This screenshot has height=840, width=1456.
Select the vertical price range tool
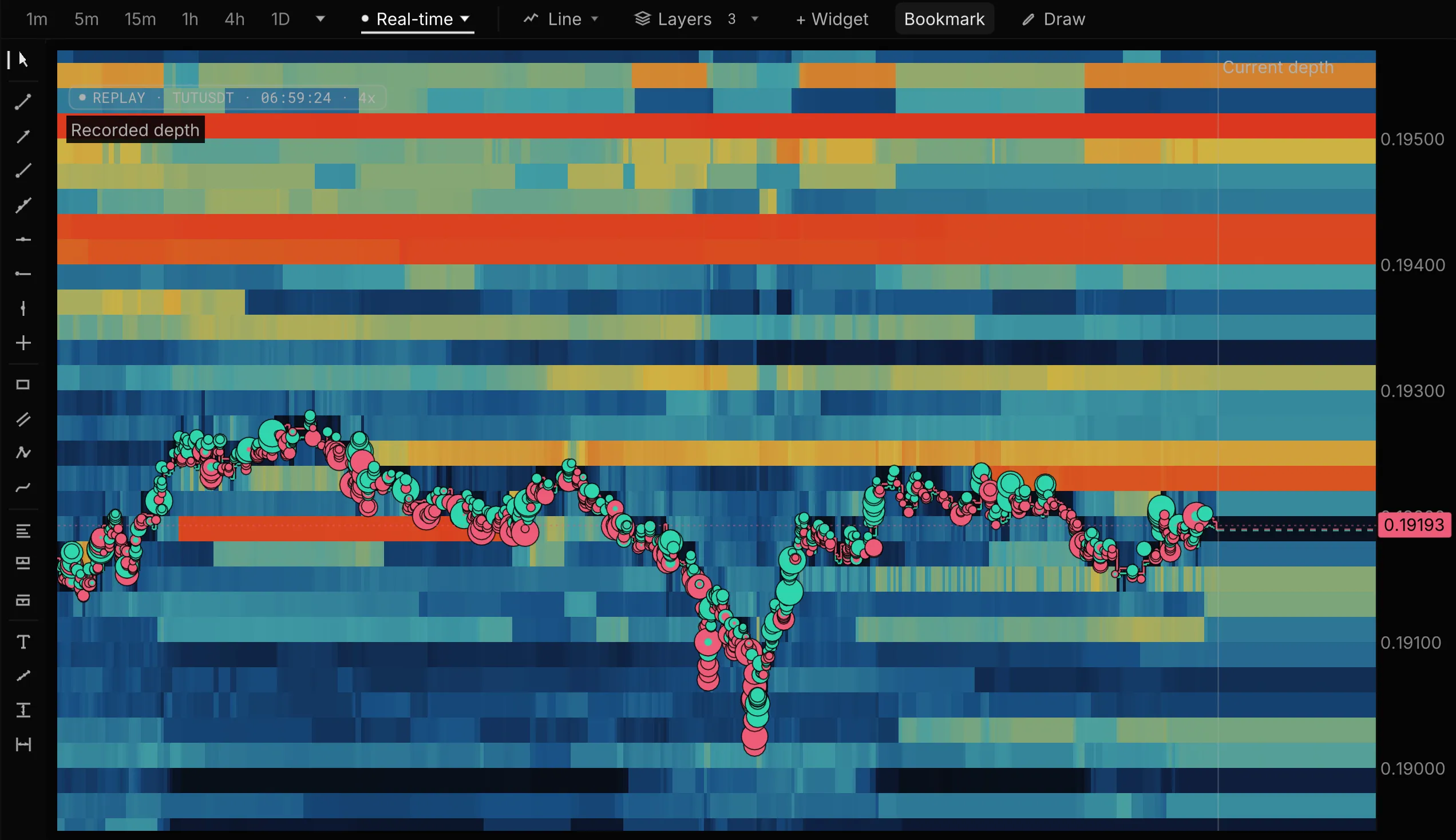coord(23,710)
